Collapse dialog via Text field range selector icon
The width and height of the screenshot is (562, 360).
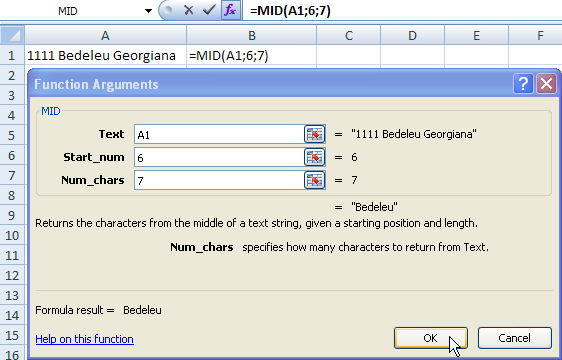coord(314,134)
